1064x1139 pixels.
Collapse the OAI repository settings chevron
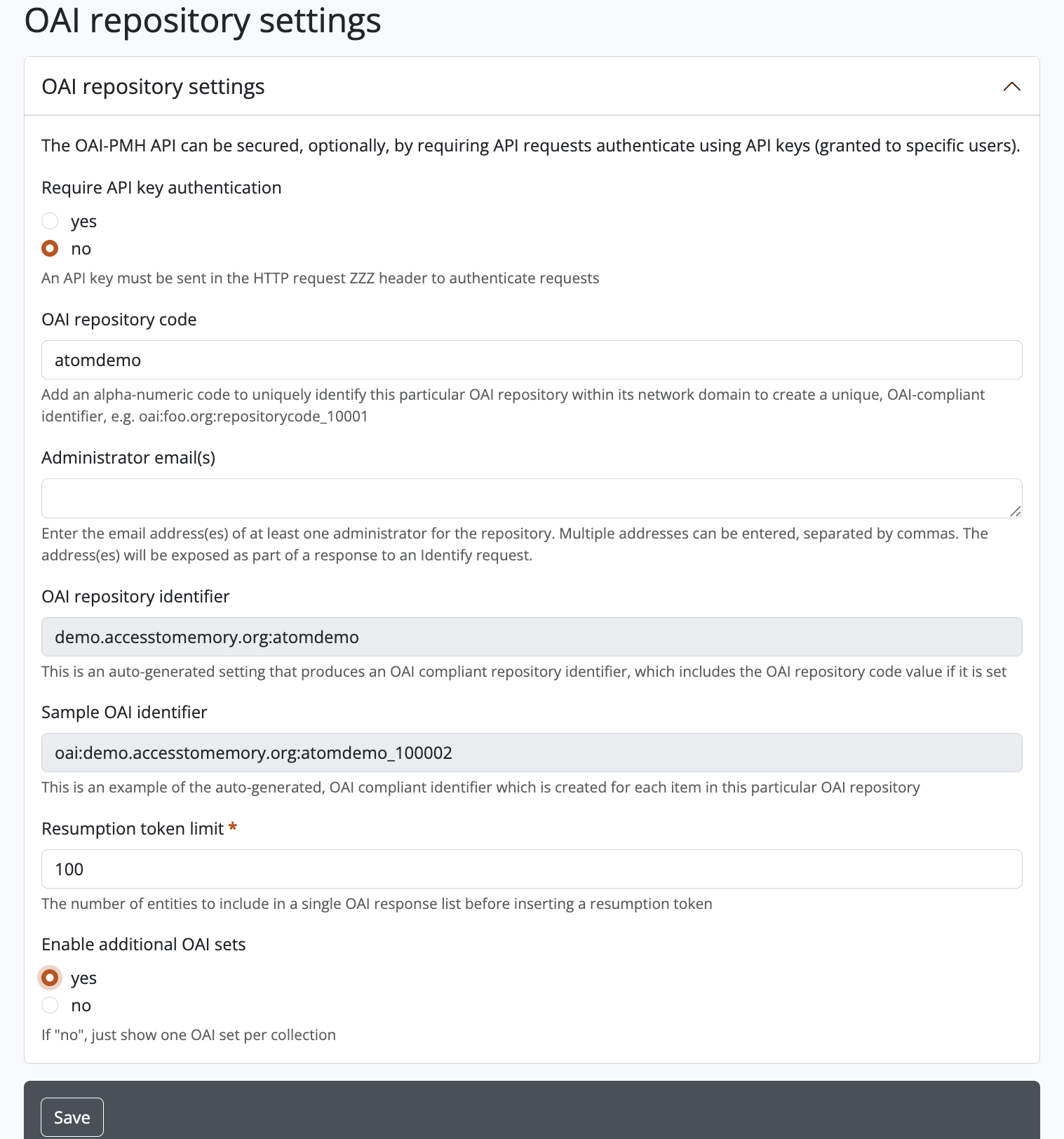click(1011, 86)
